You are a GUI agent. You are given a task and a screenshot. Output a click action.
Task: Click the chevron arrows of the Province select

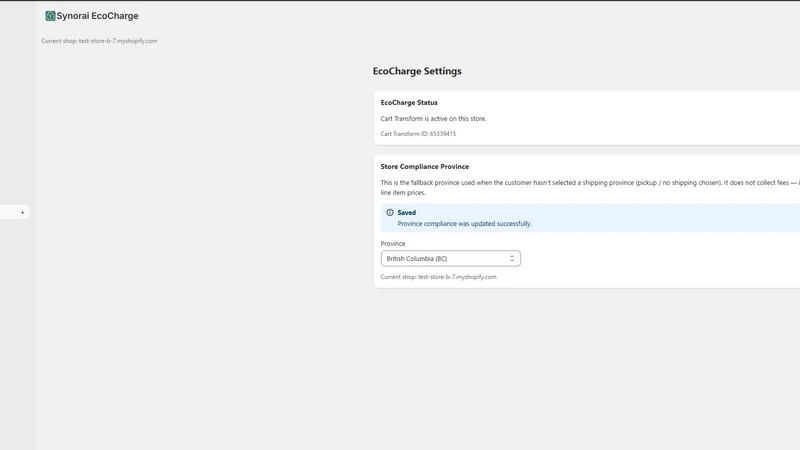[x=512, y=259]
